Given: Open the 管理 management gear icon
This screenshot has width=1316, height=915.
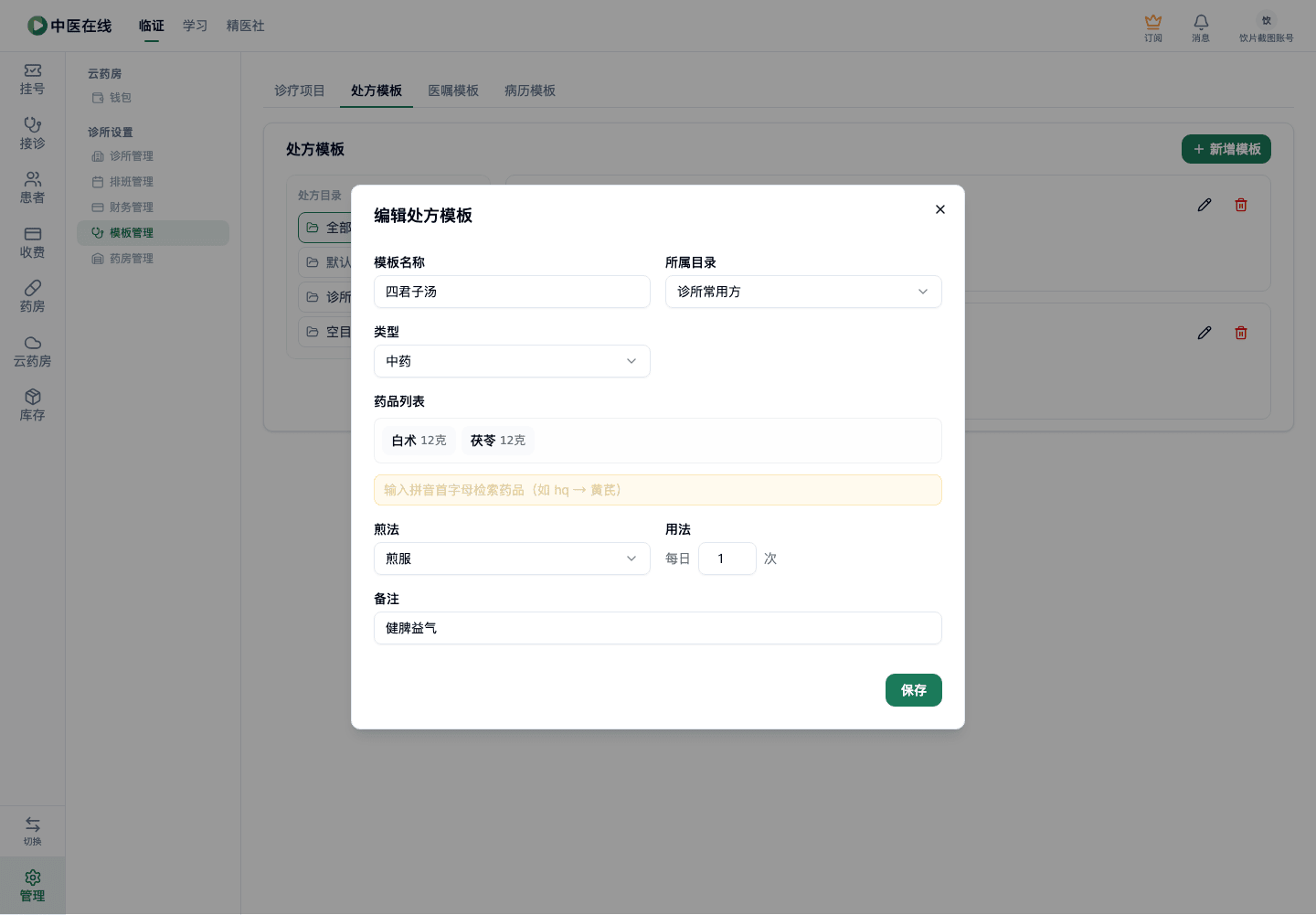Looking at the screenshot, I should [x=32, y=886].
